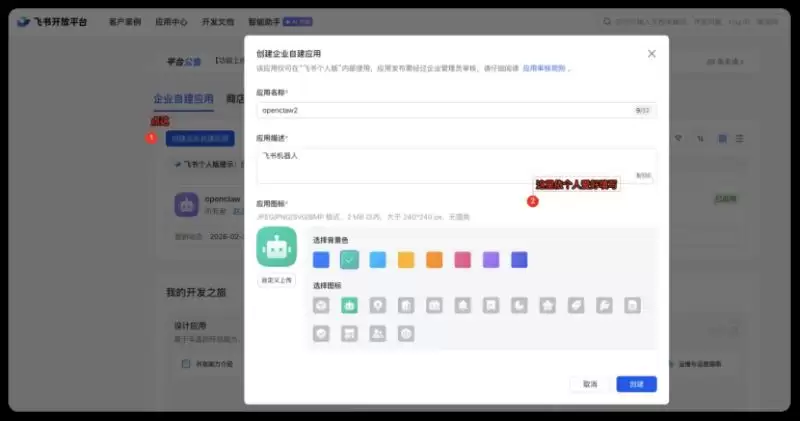Choose the checked teal-green background color
Image resolution: width=800 pixels, height=421 pixels.
coord(349,260)
